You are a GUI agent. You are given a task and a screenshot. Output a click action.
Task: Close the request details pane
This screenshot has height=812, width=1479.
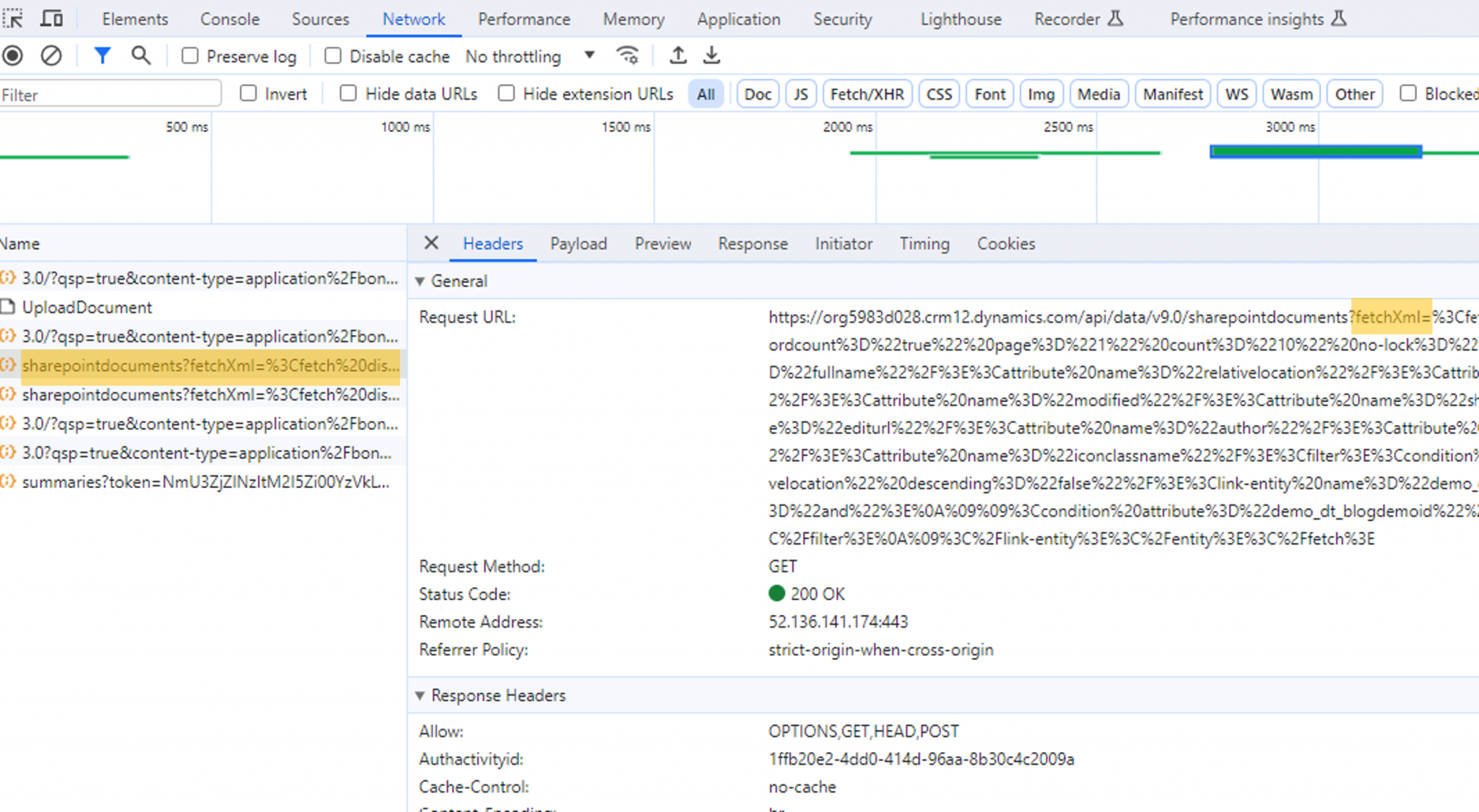click(430, 244)
